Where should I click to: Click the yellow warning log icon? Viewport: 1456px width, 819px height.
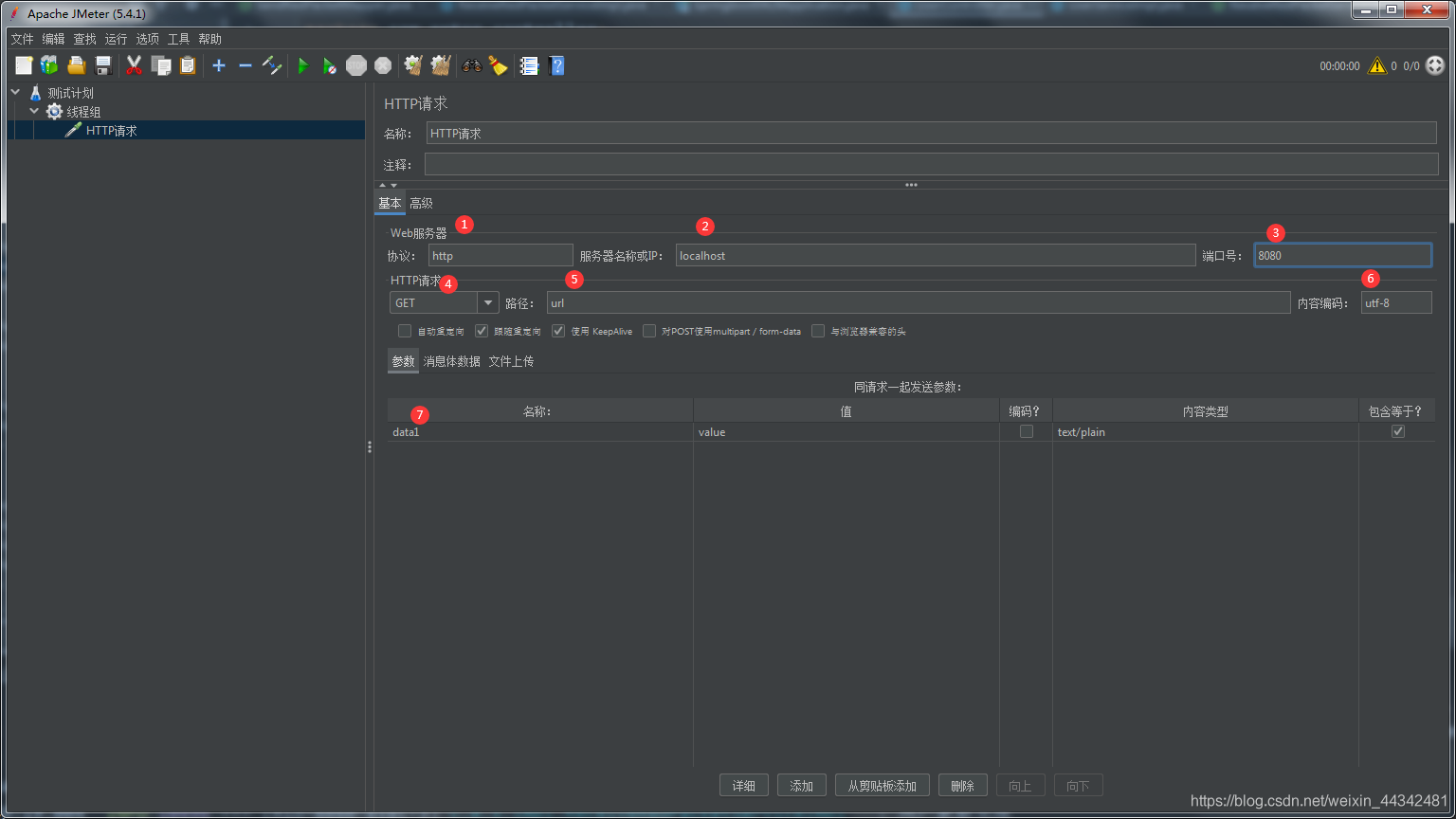coord(1377,65)
